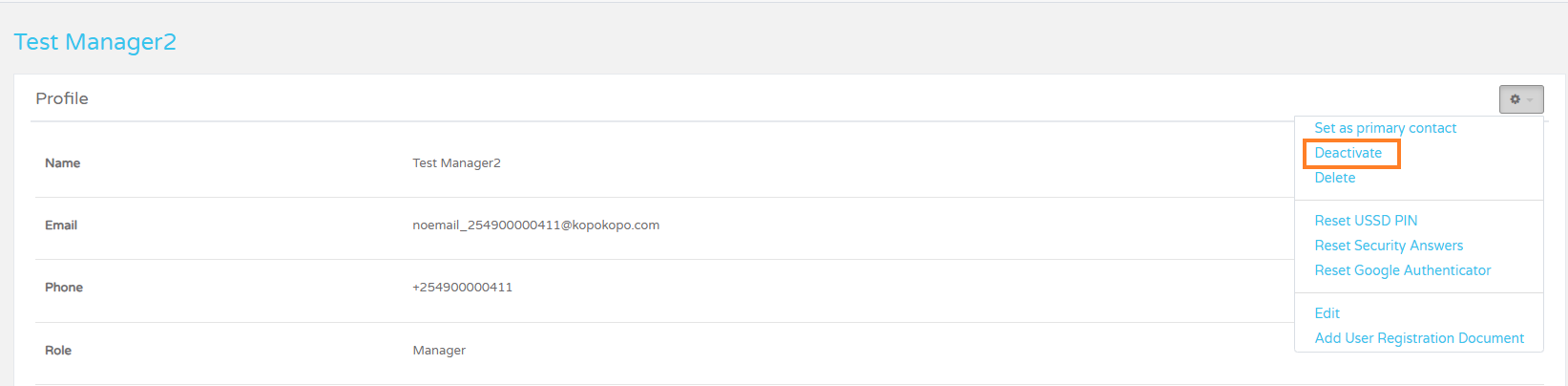Viewport: 1568px width, 386px height.
Task: Click the Phone field label
Action: [x=64, y=288]
